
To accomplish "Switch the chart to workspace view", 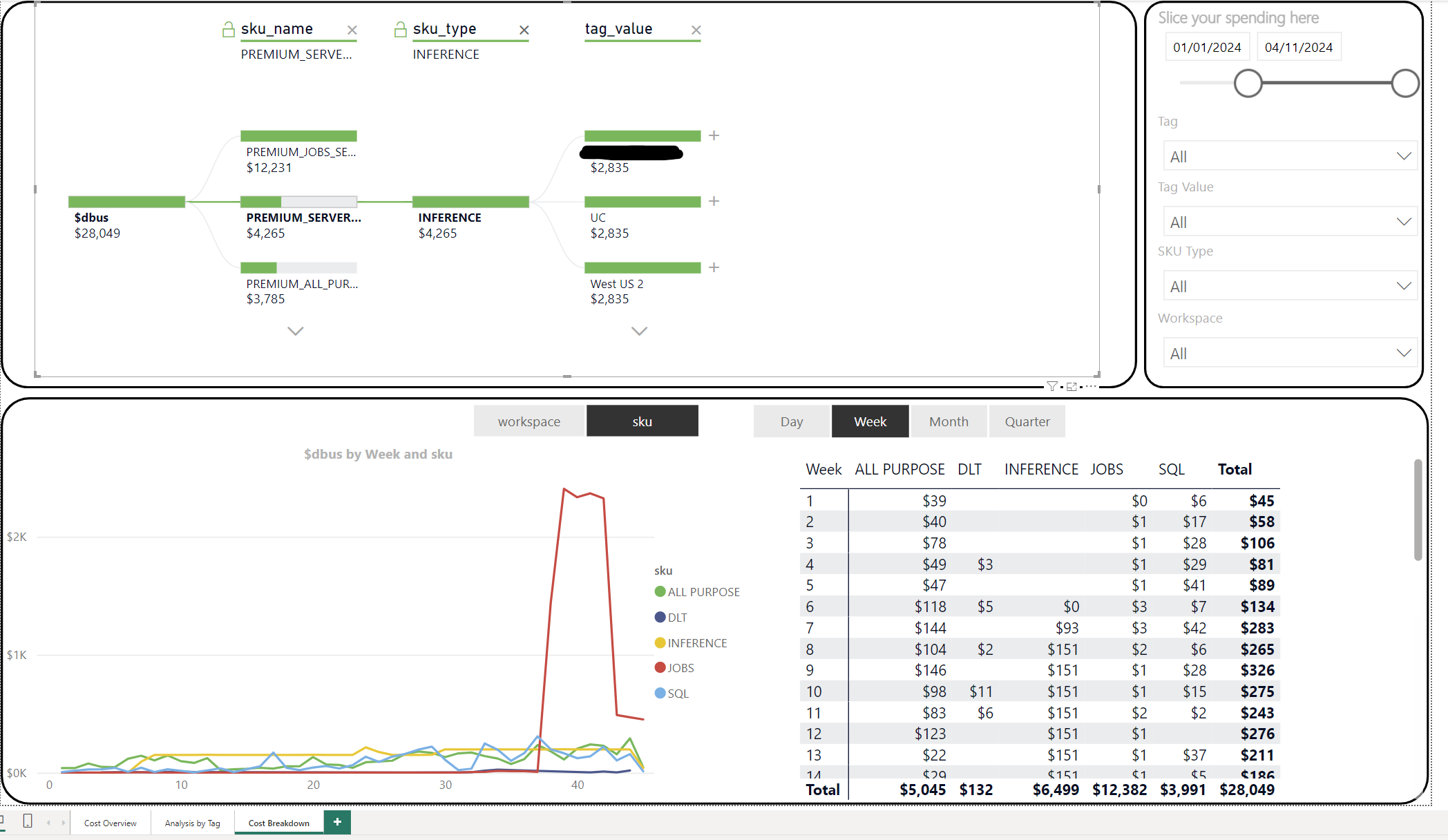I will coord(528,421).
